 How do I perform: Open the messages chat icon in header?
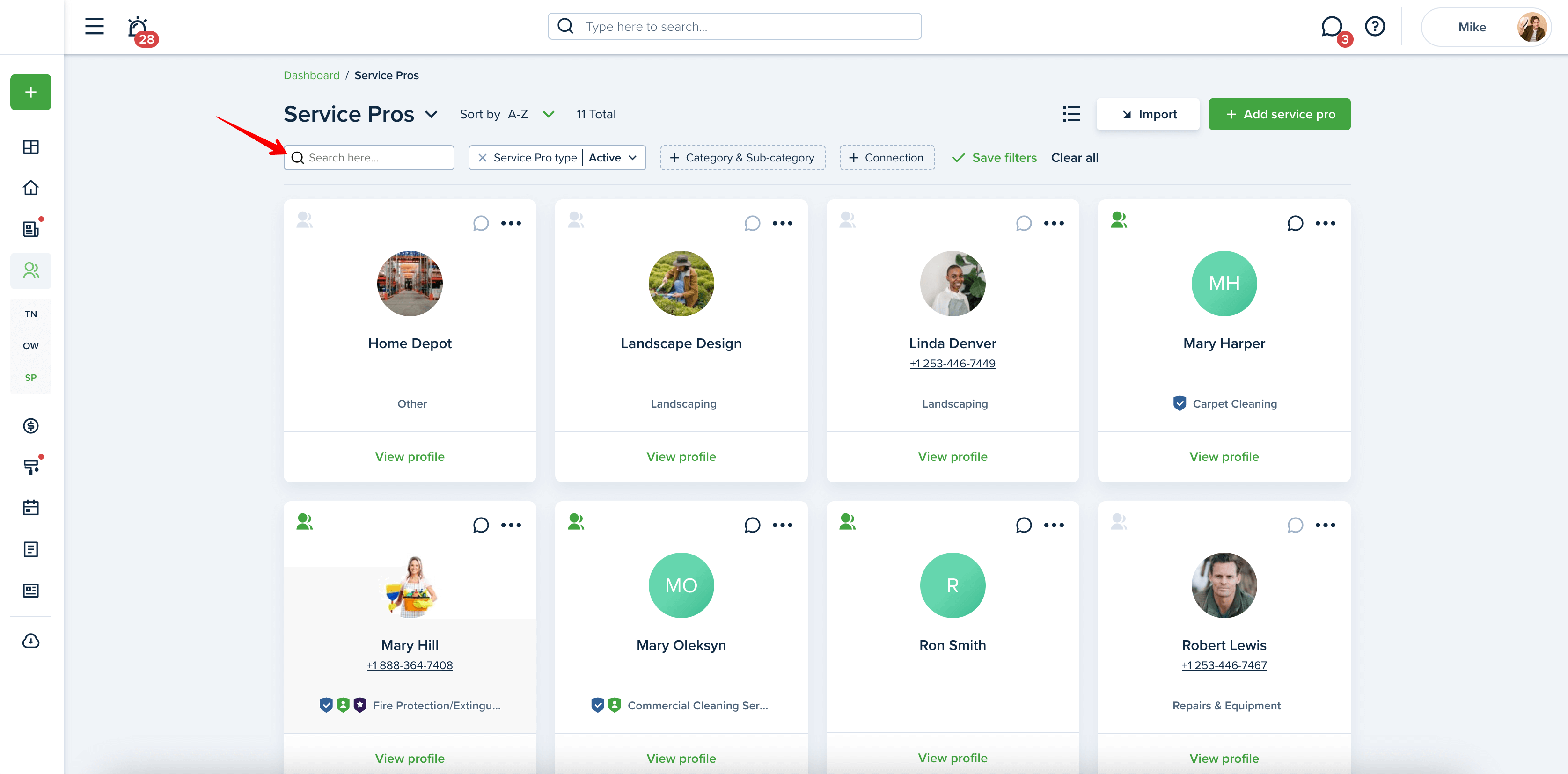point(1333,28)
